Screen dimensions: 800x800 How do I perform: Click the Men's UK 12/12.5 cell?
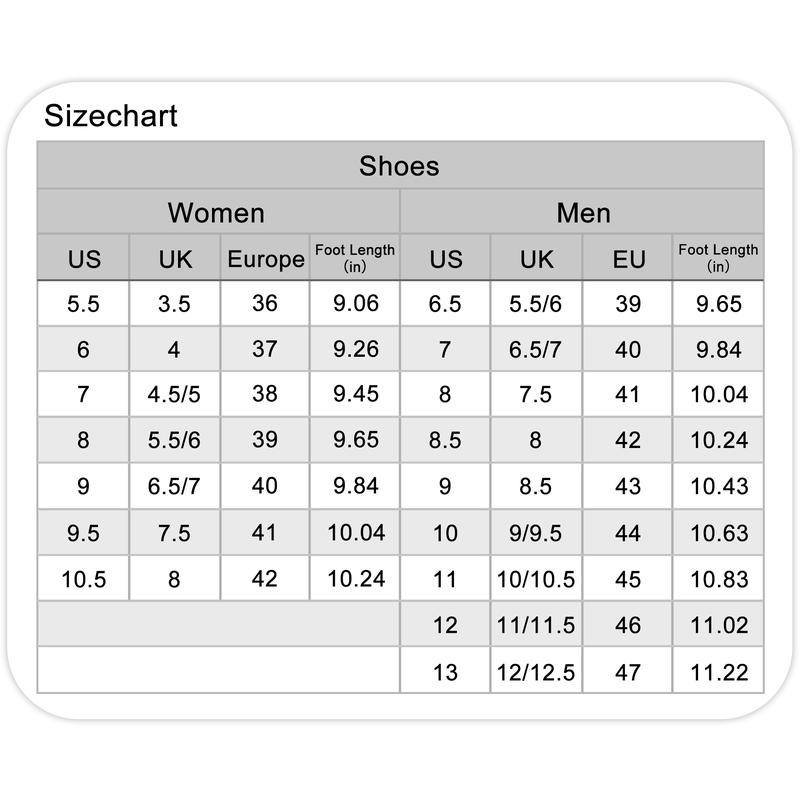536,672
